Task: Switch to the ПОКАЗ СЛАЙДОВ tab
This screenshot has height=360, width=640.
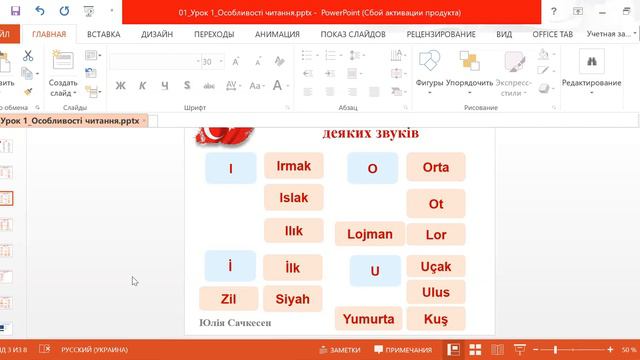Action: click(353, 34)
